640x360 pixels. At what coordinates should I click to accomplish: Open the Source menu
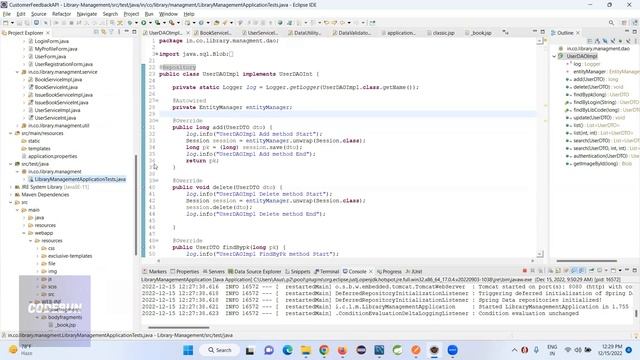(x=39, y=14)
